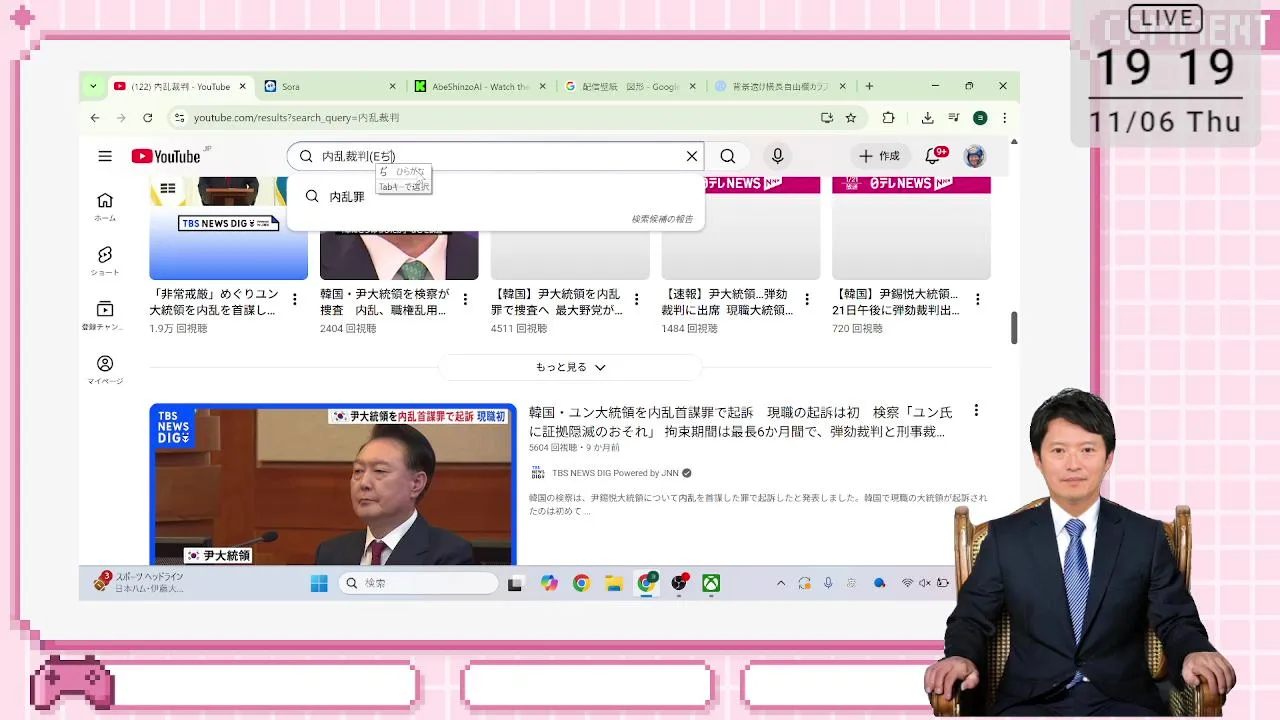The image size is (1280, 720).
Task: Click 検索候補の報告 link
Action: coord(662,219)
